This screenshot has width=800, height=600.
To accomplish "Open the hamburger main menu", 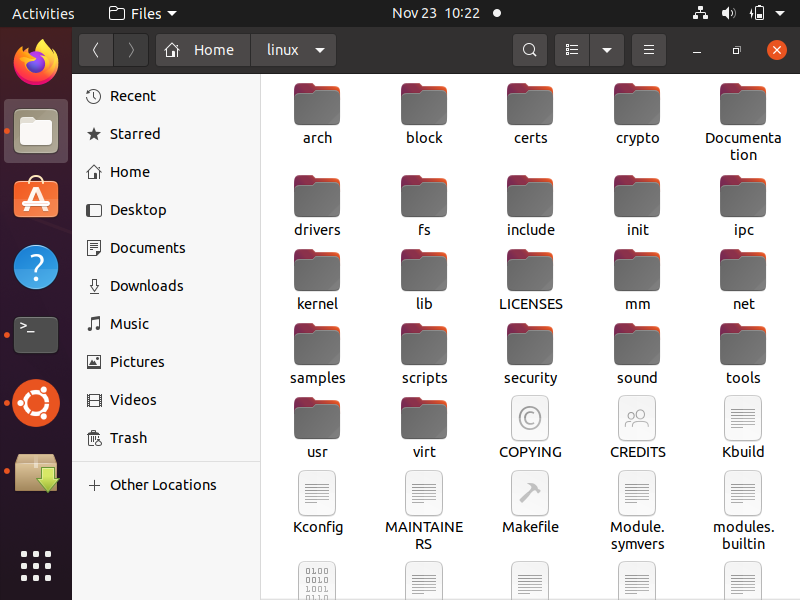I will click(649, 50).
